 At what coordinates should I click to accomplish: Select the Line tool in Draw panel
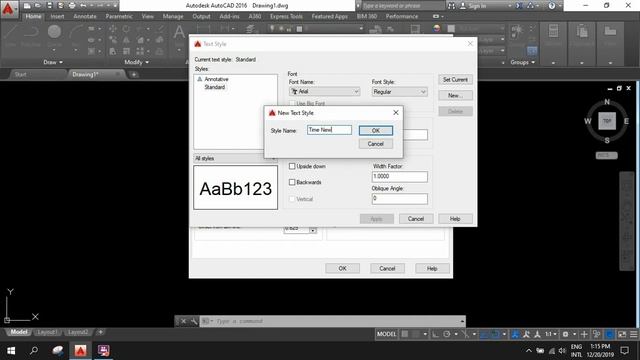[10, 32]
